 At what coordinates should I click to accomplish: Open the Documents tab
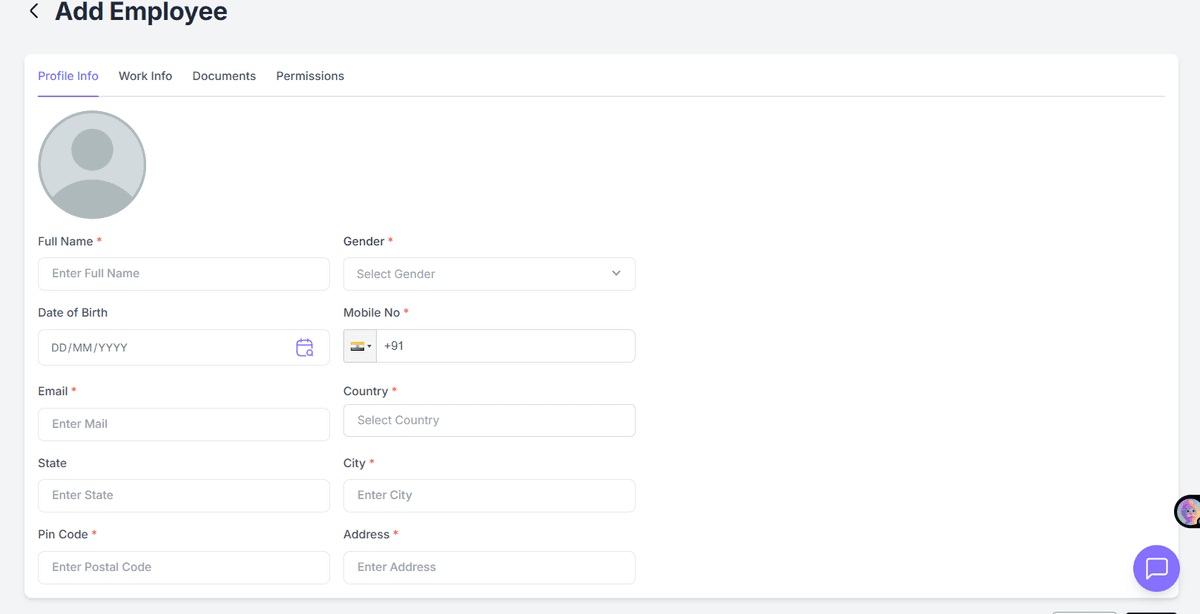224,75
